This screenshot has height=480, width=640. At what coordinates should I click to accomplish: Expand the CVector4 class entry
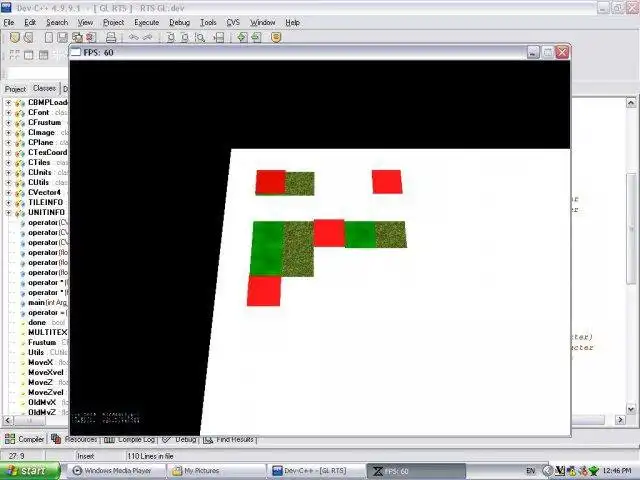click(x=8, y=192)
